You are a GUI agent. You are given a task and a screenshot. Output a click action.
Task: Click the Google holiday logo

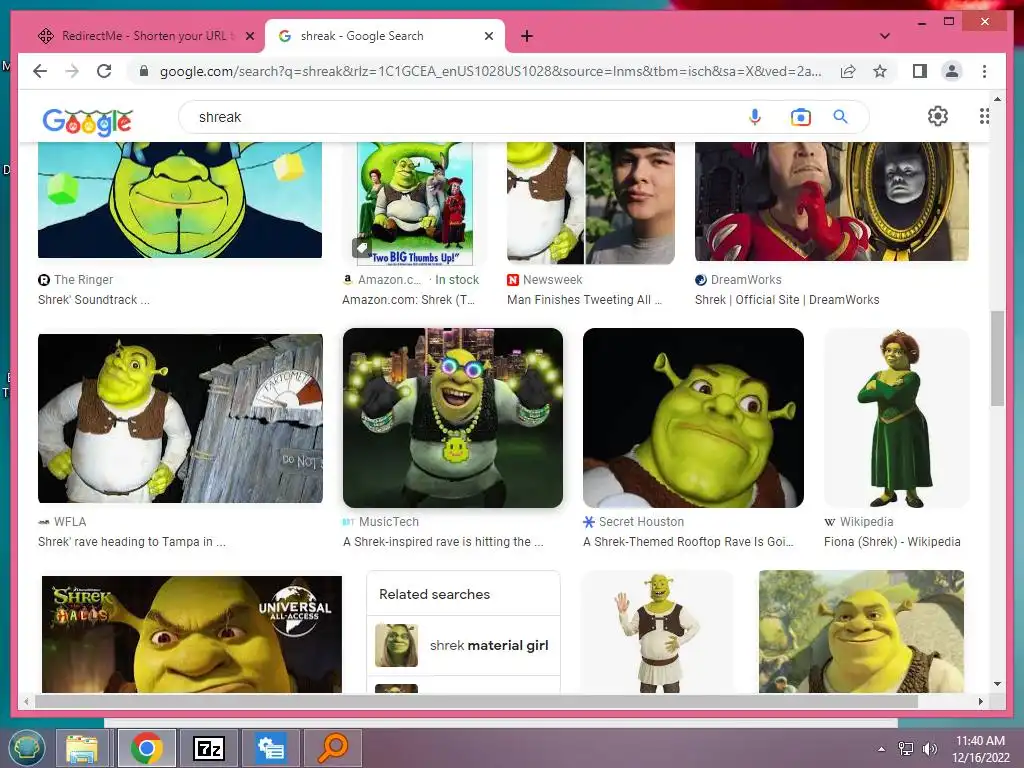(x=88, y=121)
